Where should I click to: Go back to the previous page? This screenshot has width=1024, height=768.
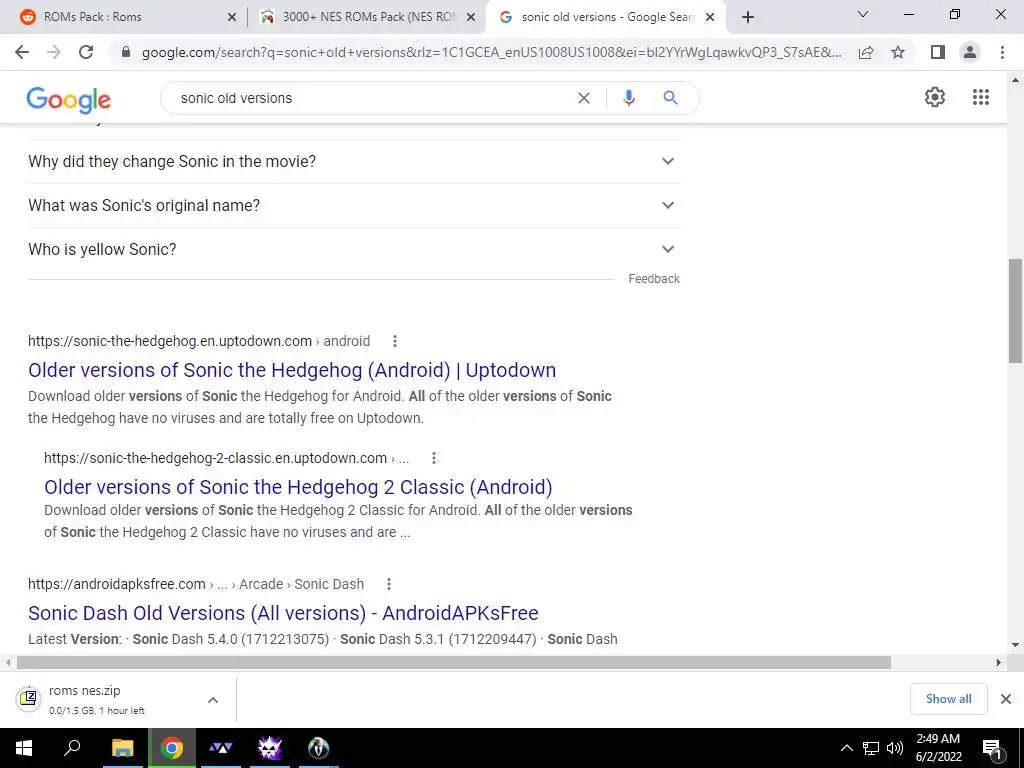click(22, 52)
